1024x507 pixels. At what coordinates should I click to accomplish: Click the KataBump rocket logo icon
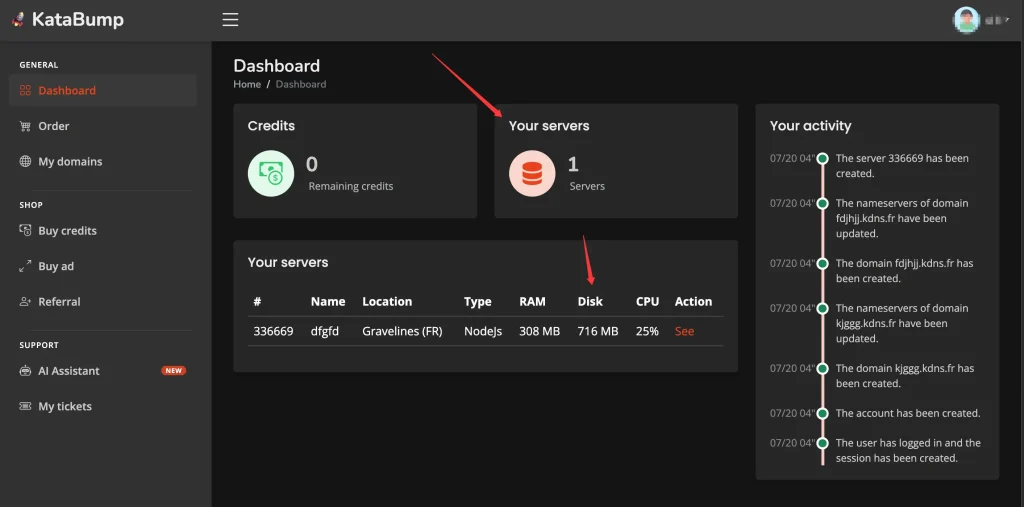pyautogui.click(x=18, y=20)
